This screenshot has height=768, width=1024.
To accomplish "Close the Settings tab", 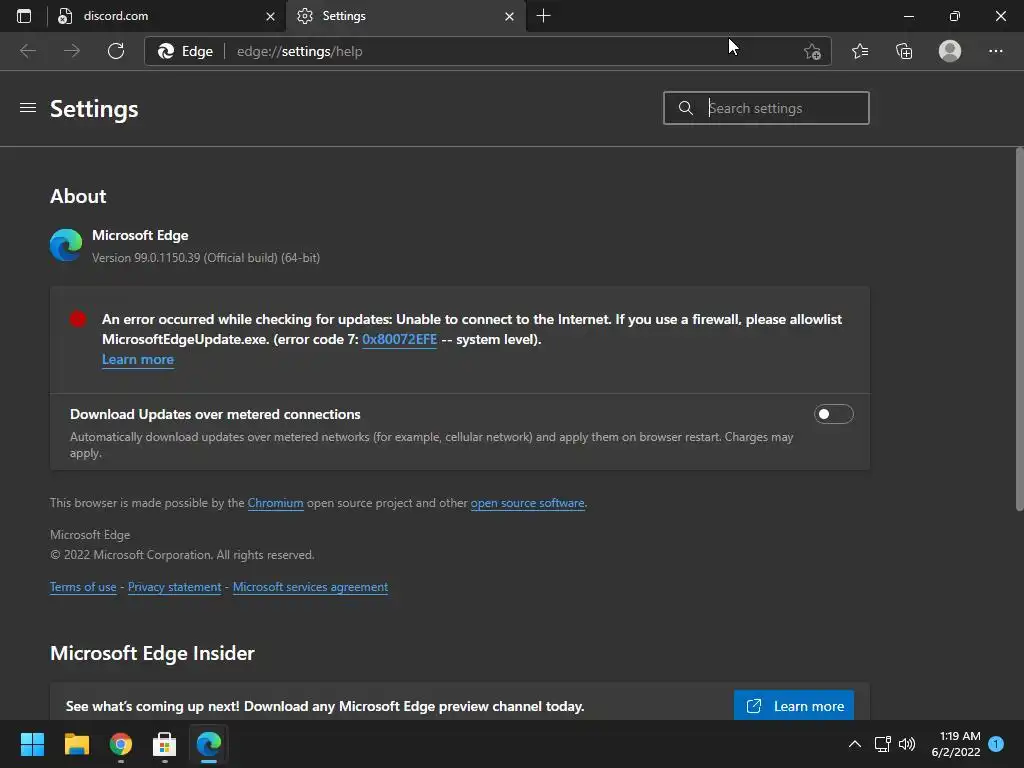I will point(509,16).
